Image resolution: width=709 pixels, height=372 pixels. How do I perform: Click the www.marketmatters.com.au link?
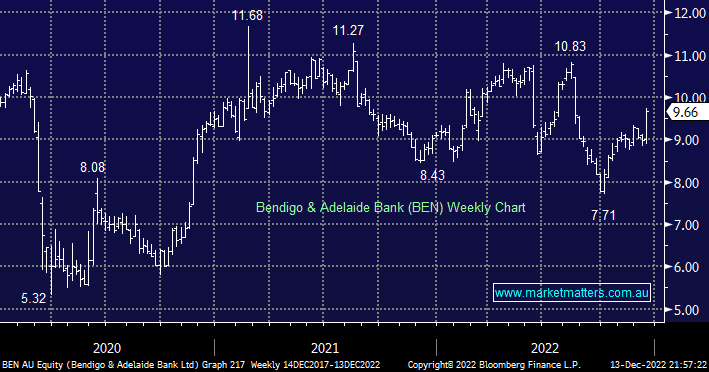click(572, 292)
